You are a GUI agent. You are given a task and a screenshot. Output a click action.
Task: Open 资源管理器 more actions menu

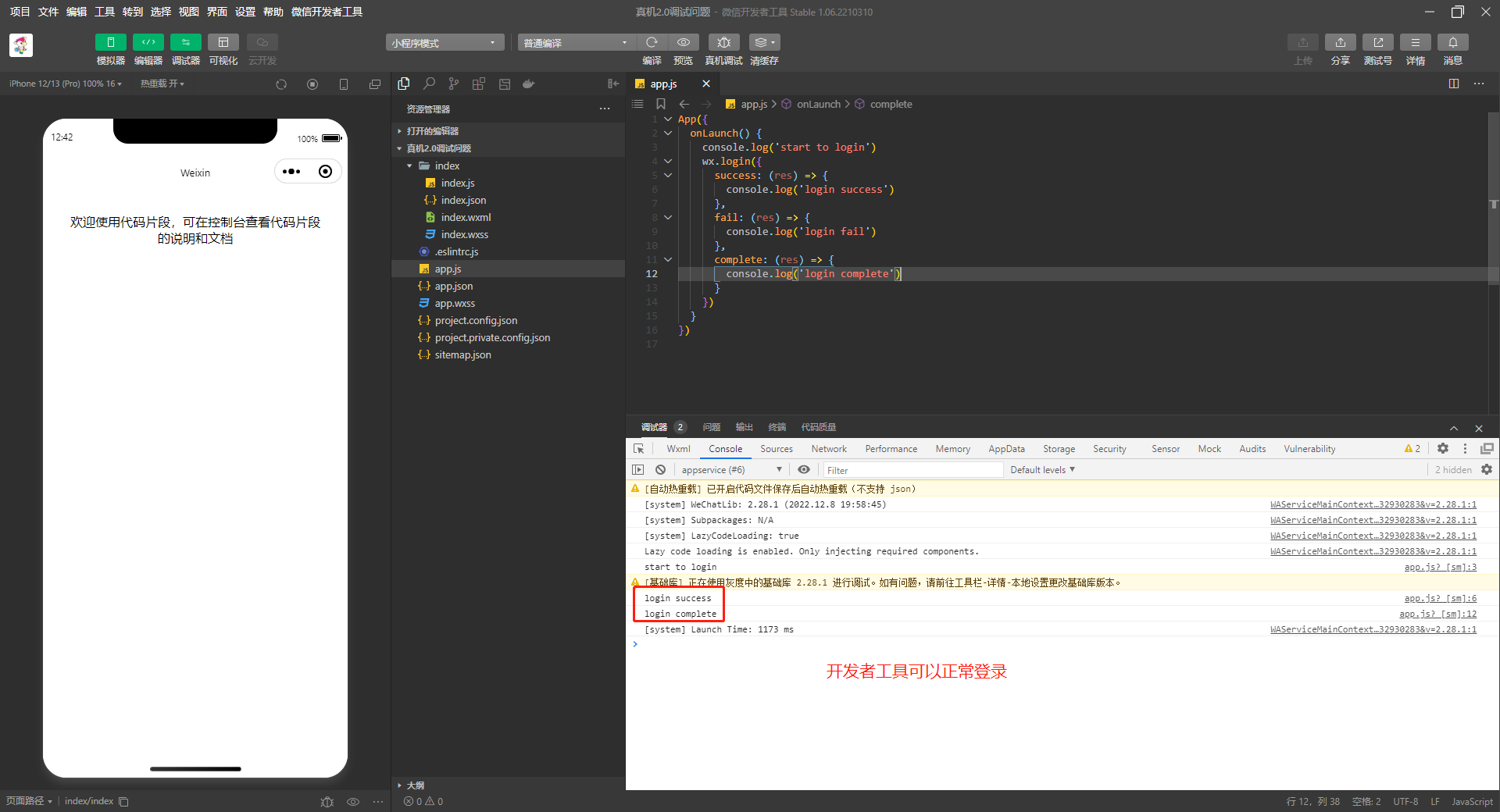(x=605, y=109)
